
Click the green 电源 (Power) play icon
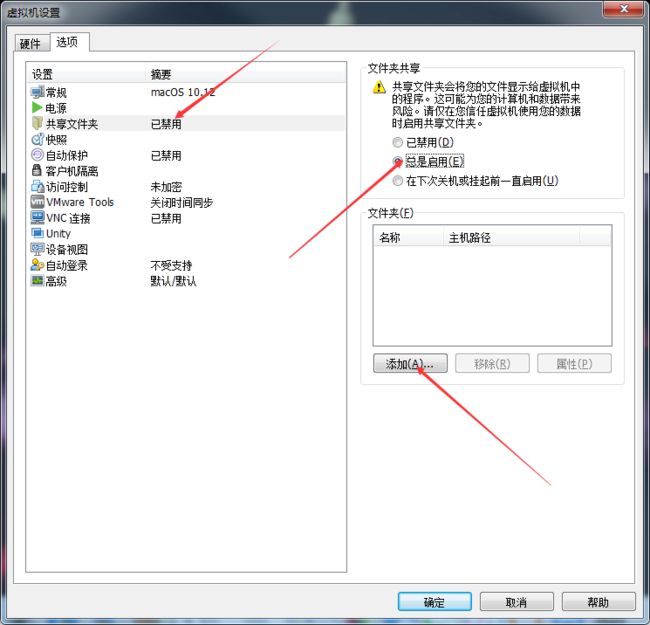click(x=37, y=108)
